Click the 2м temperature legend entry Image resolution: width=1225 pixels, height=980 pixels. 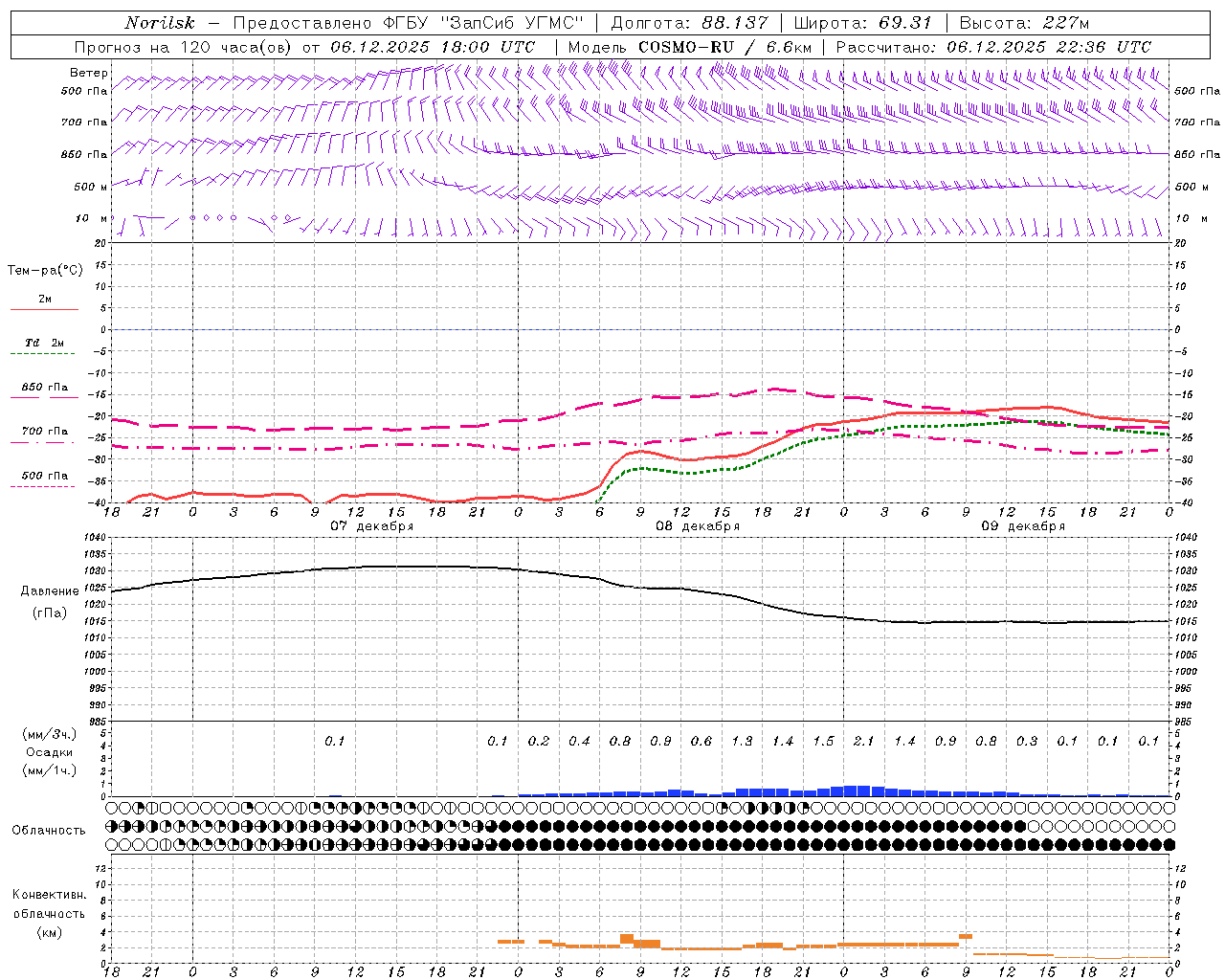pyautogui.click(x=45, y=300)
